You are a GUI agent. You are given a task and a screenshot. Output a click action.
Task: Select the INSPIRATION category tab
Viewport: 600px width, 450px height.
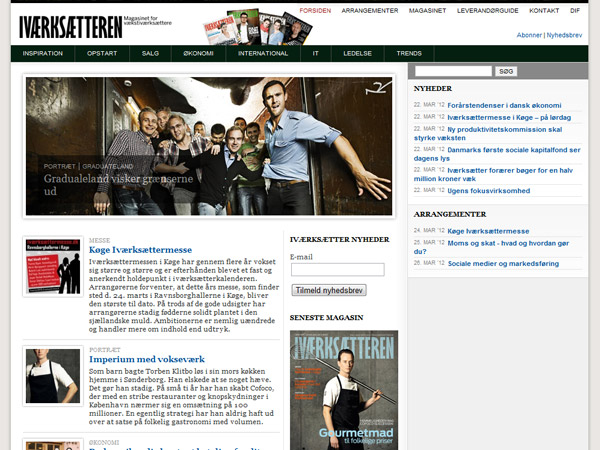click(42, 53)
